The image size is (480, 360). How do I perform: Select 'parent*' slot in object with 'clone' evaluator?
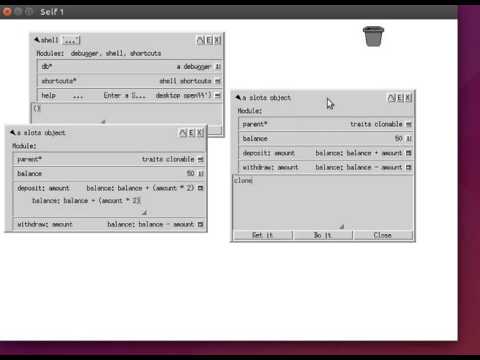pos(255,124)
